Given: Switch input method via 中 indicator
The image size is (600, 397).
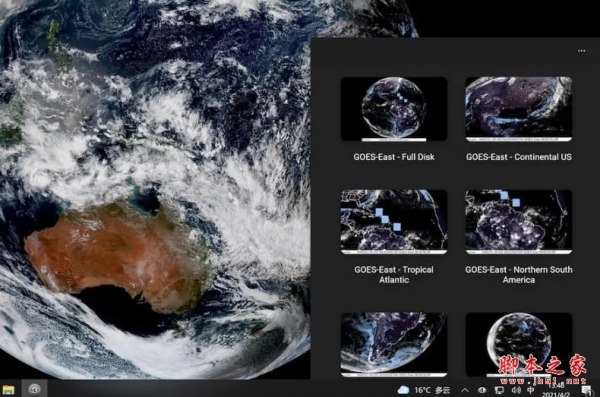Looking at the screenshot, I should tap(531, 390).
